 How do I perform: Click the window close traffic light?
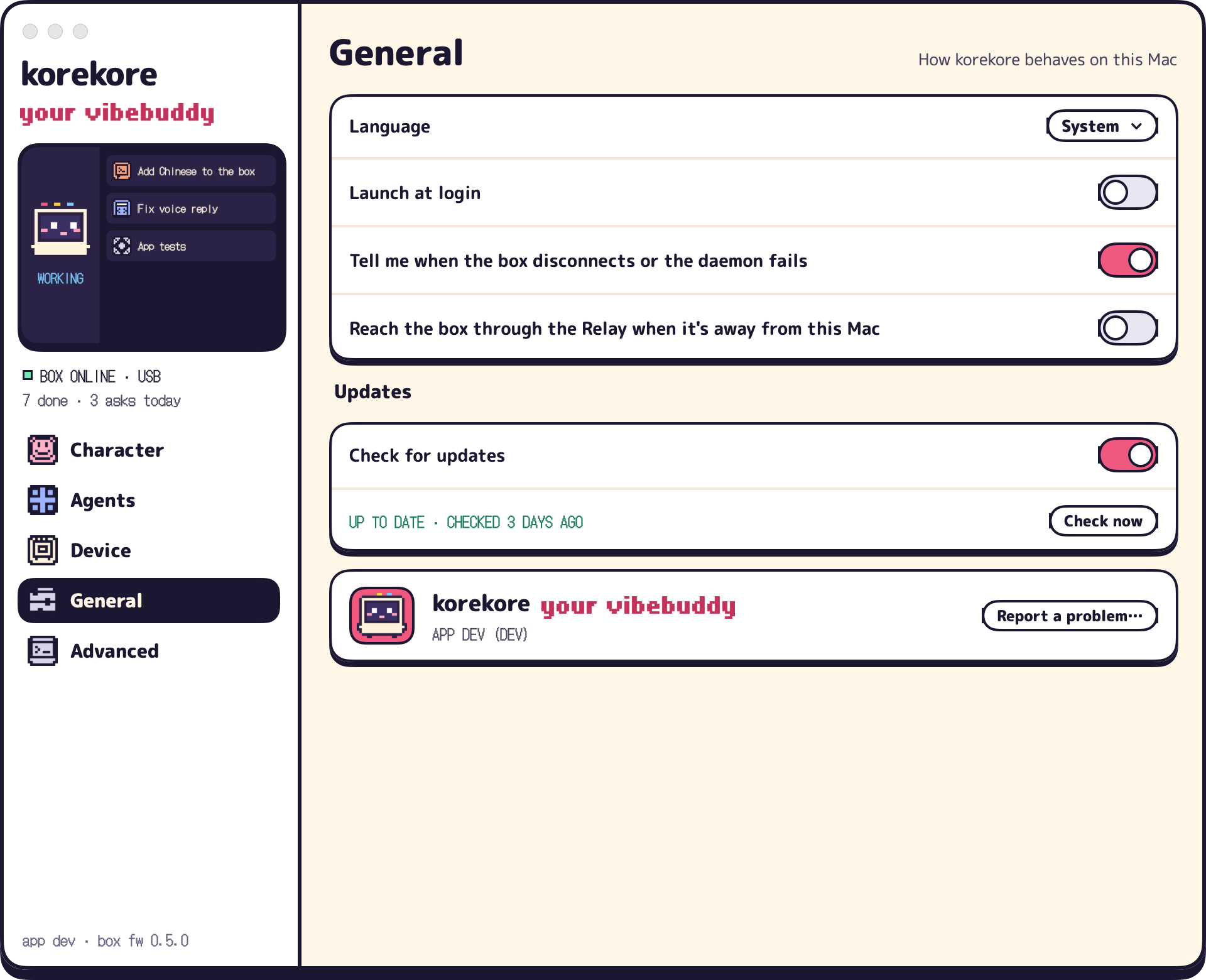point(30,31)
